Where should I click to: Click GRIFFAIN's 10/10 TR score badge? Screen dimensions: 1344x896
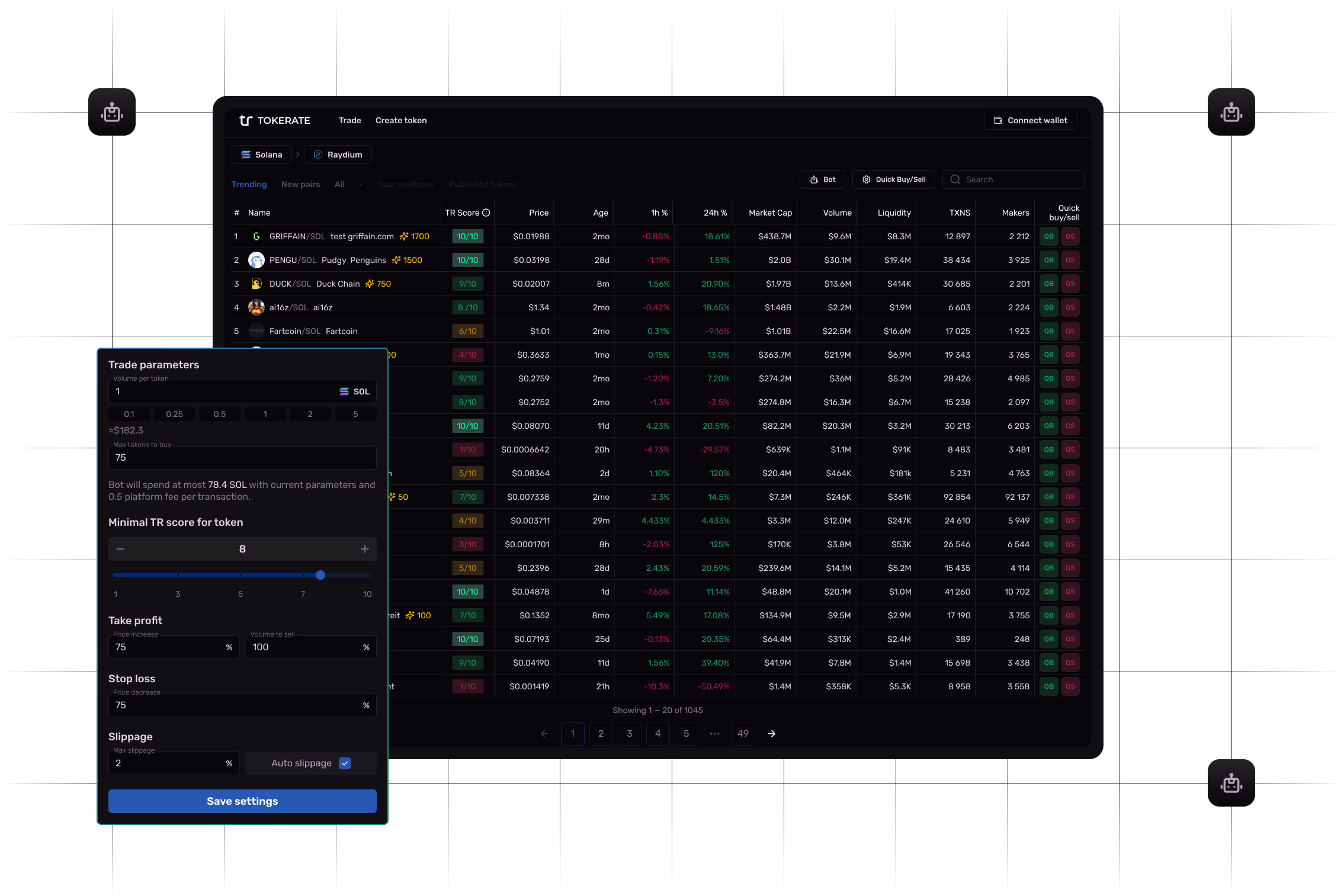[x=467, y=236]
